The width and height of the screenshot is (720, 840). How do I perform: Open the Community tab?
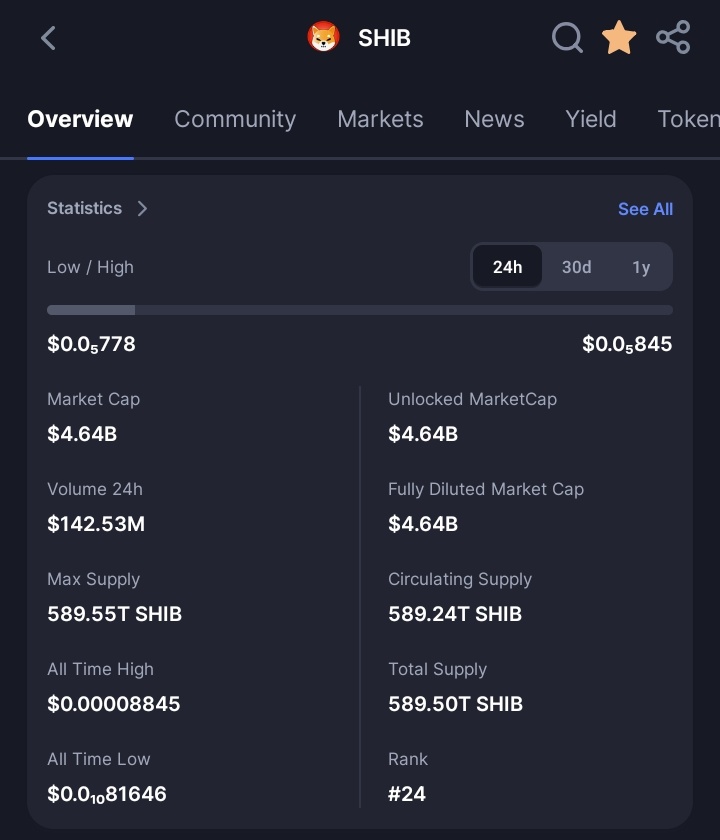coord(235,119)
